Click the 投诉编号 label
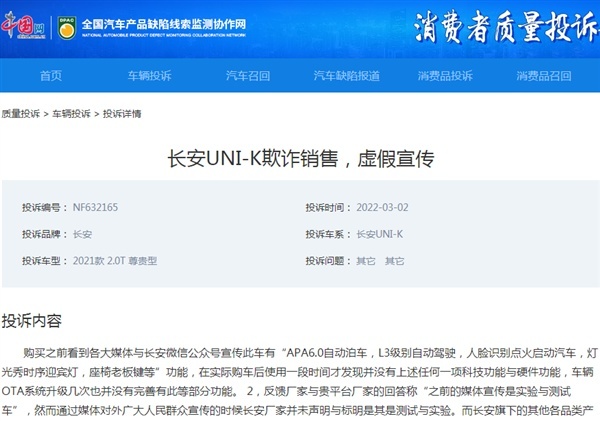The image size is (600, 421). click(44, 207)
